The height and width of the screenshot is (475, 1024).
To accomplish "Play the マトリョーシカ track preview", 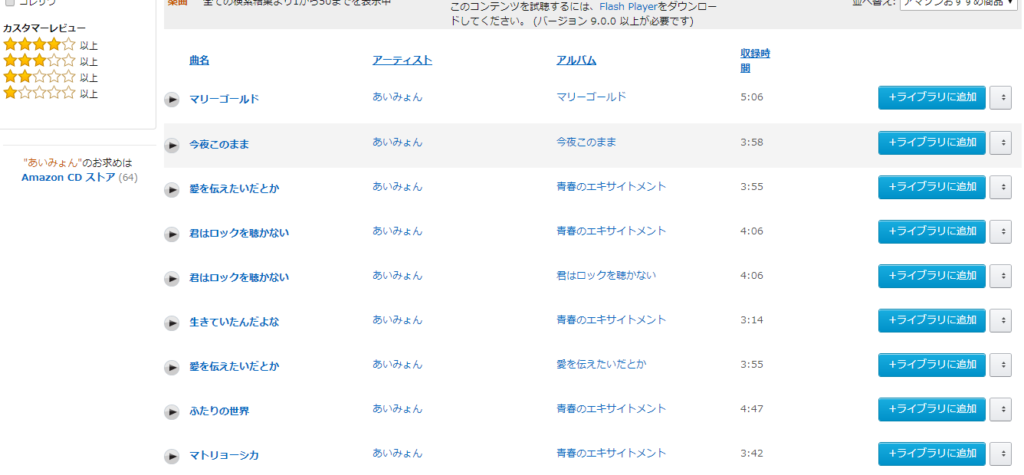I will 171,456.
